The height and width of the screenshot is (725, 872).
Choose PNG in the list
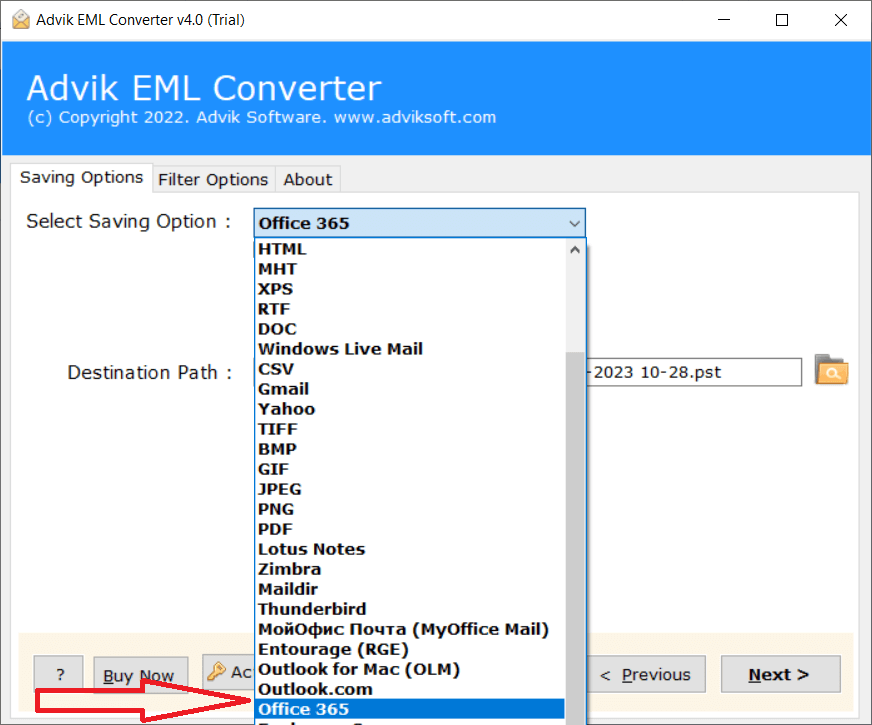410,509
